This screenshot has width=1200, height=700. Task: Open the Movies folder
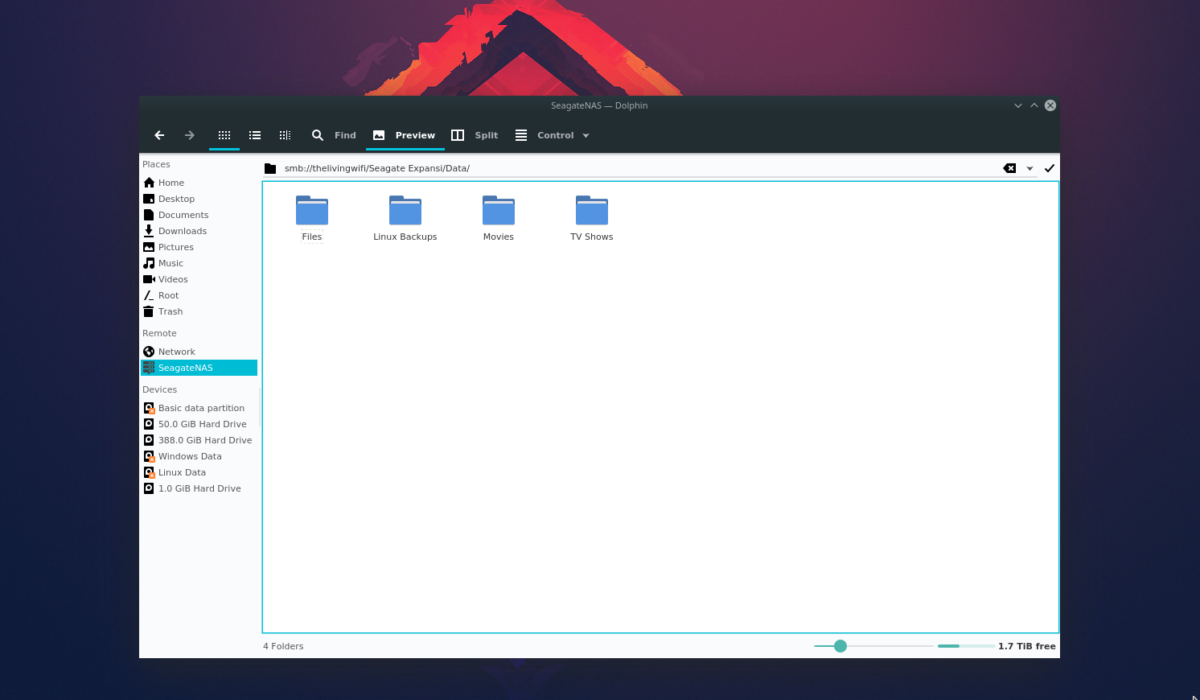(x=498, y=218)
